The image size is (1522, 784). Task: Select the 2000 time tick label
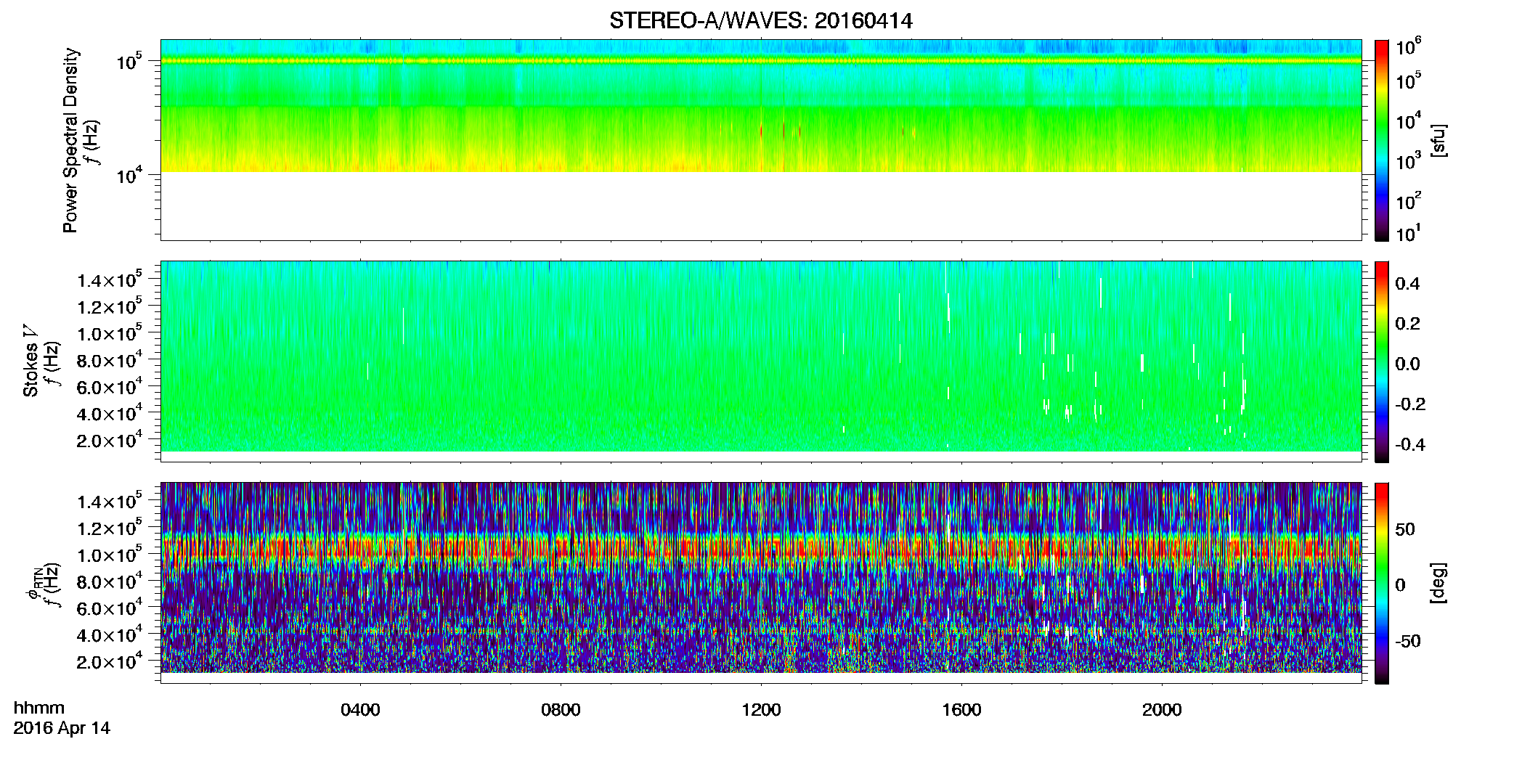(1162, 710)
